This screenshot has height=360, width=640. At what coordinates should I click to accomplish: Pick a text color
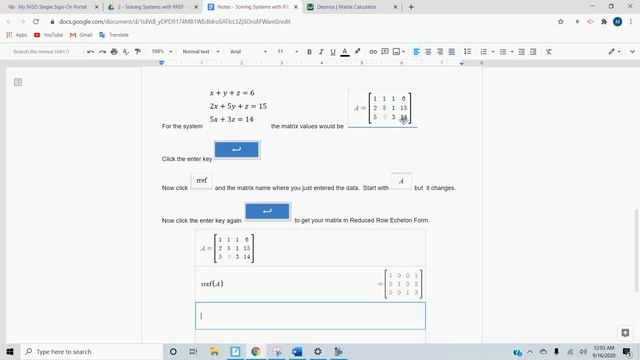pos(345,51)
